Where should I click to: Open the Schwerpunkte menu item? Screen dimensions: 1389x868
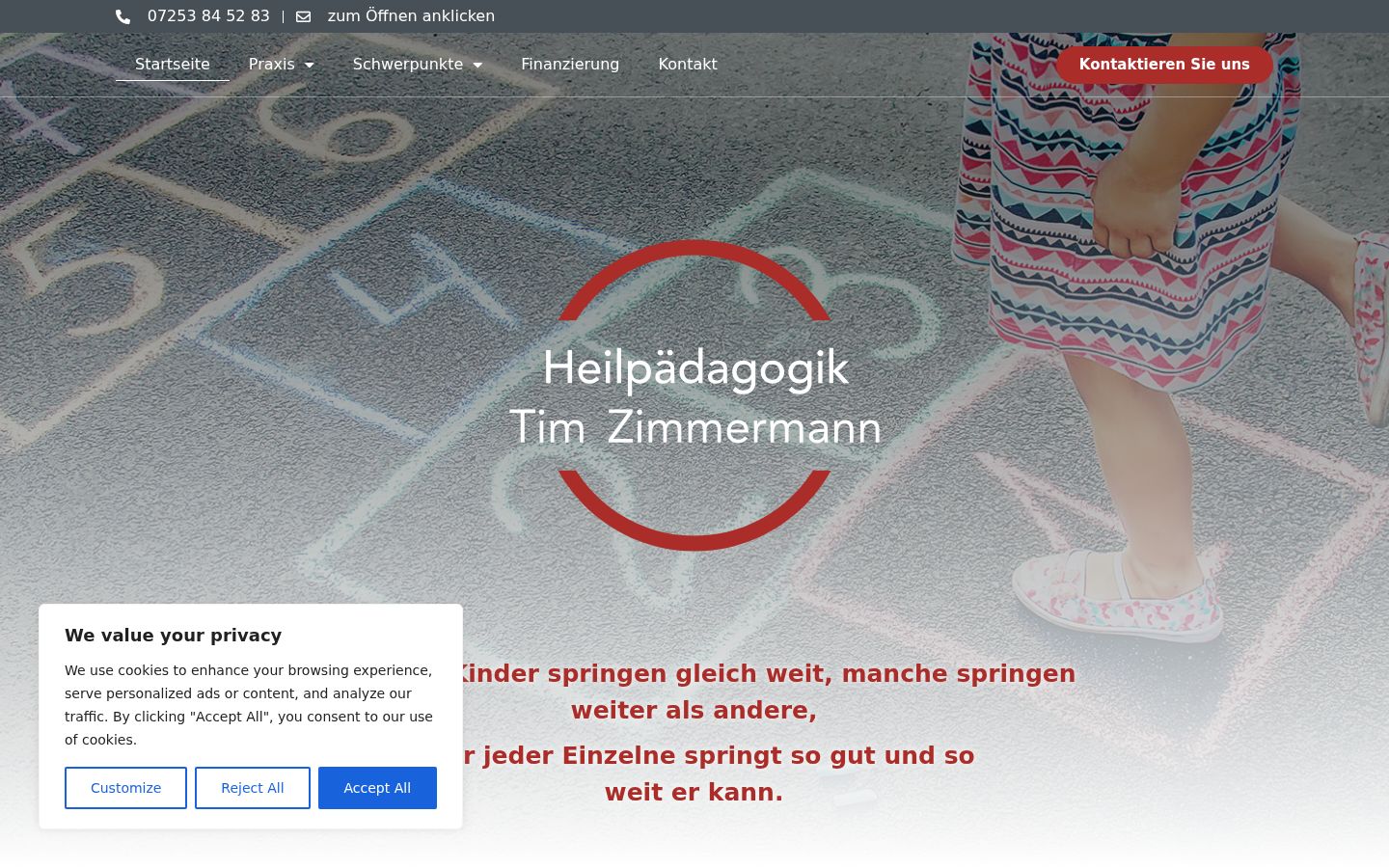408,64
